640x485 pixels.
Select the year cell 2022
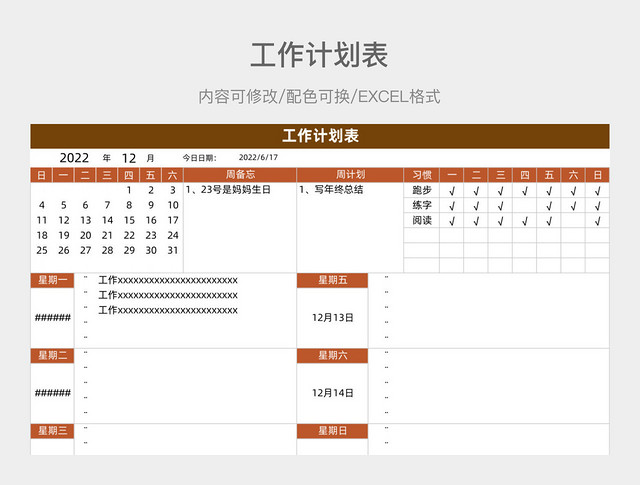point(74,158)
